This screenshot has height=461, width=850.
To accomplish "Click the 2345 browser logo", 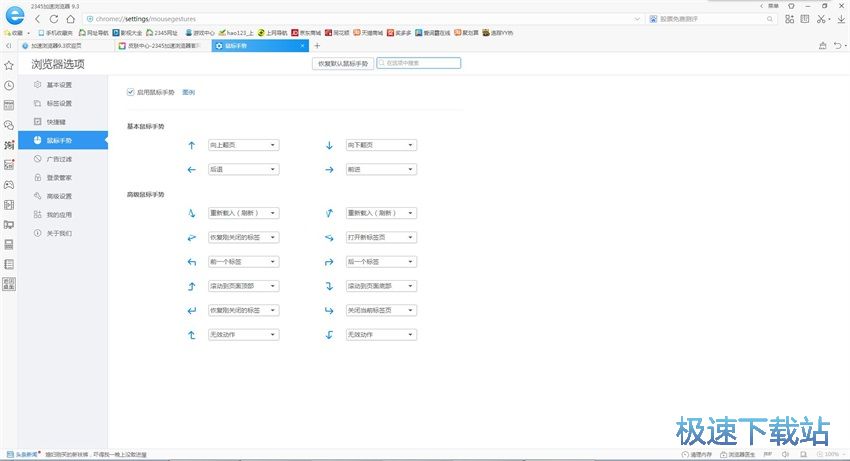I will [15, 15].
